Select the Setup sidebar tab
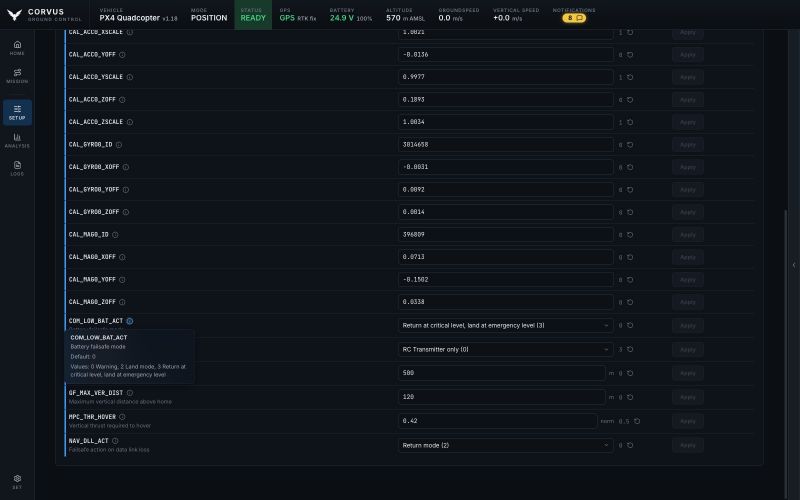 [x=17, y=112]
